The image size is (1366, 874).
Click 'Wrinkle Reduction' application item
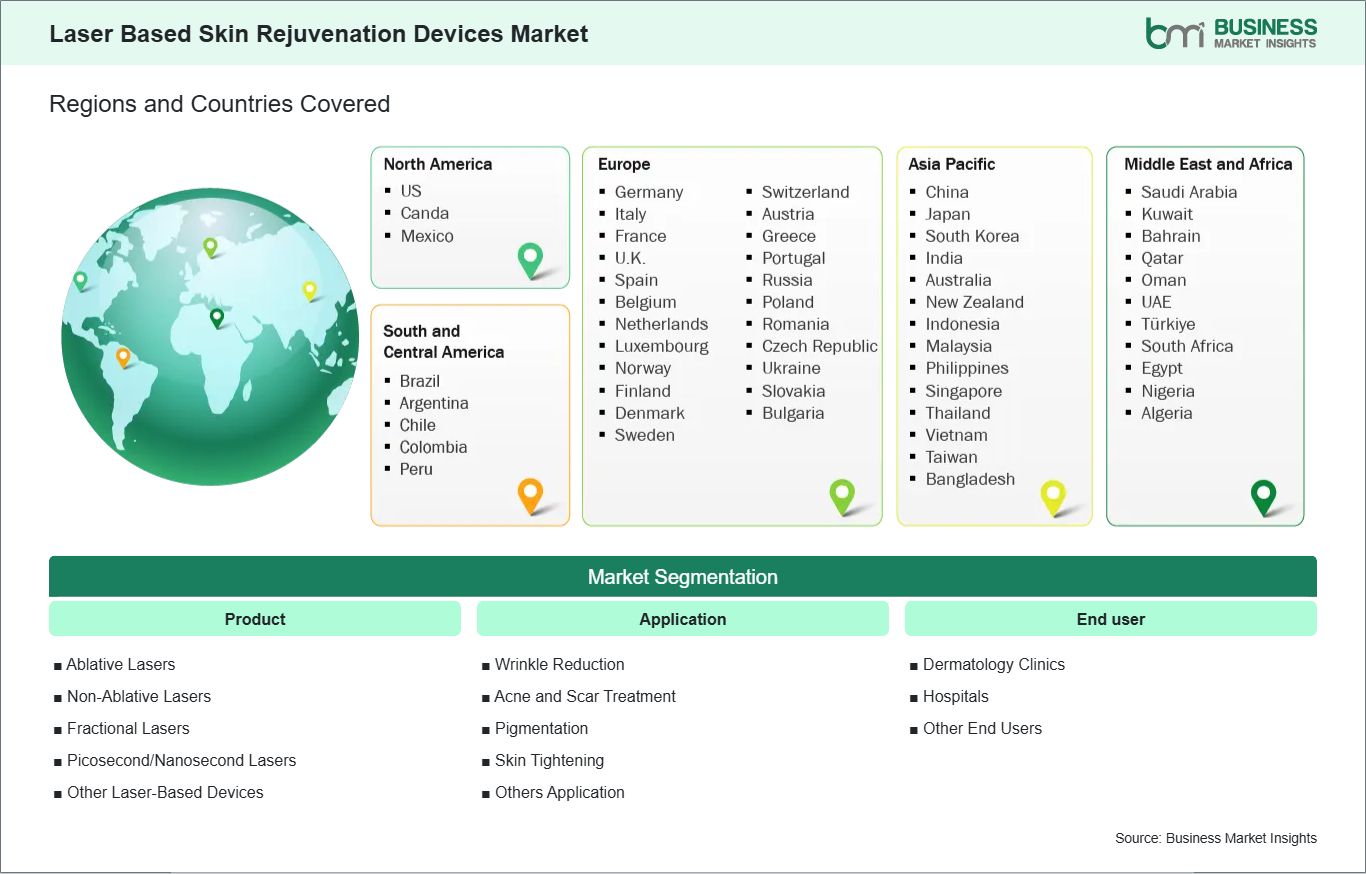[560, 664]
